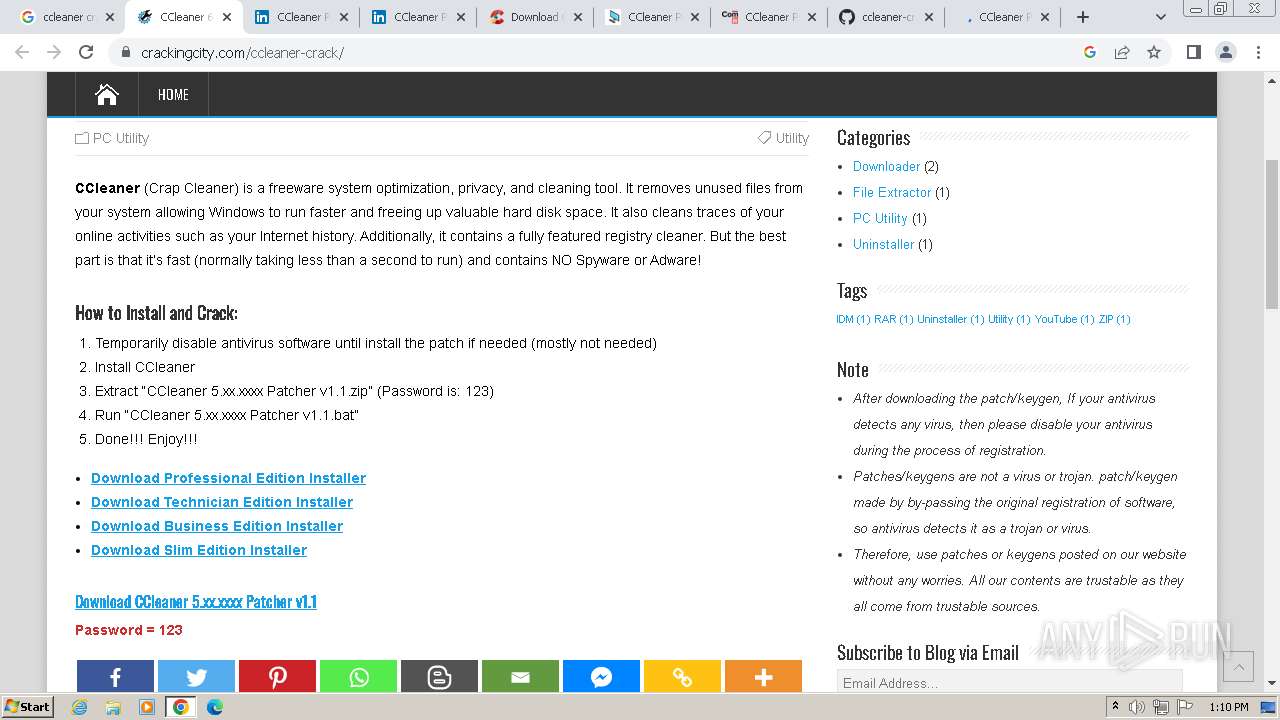Open Chrome share page icon
Screen dimensions: 1280x720
pyautogui.click(x=1122, y=52)
